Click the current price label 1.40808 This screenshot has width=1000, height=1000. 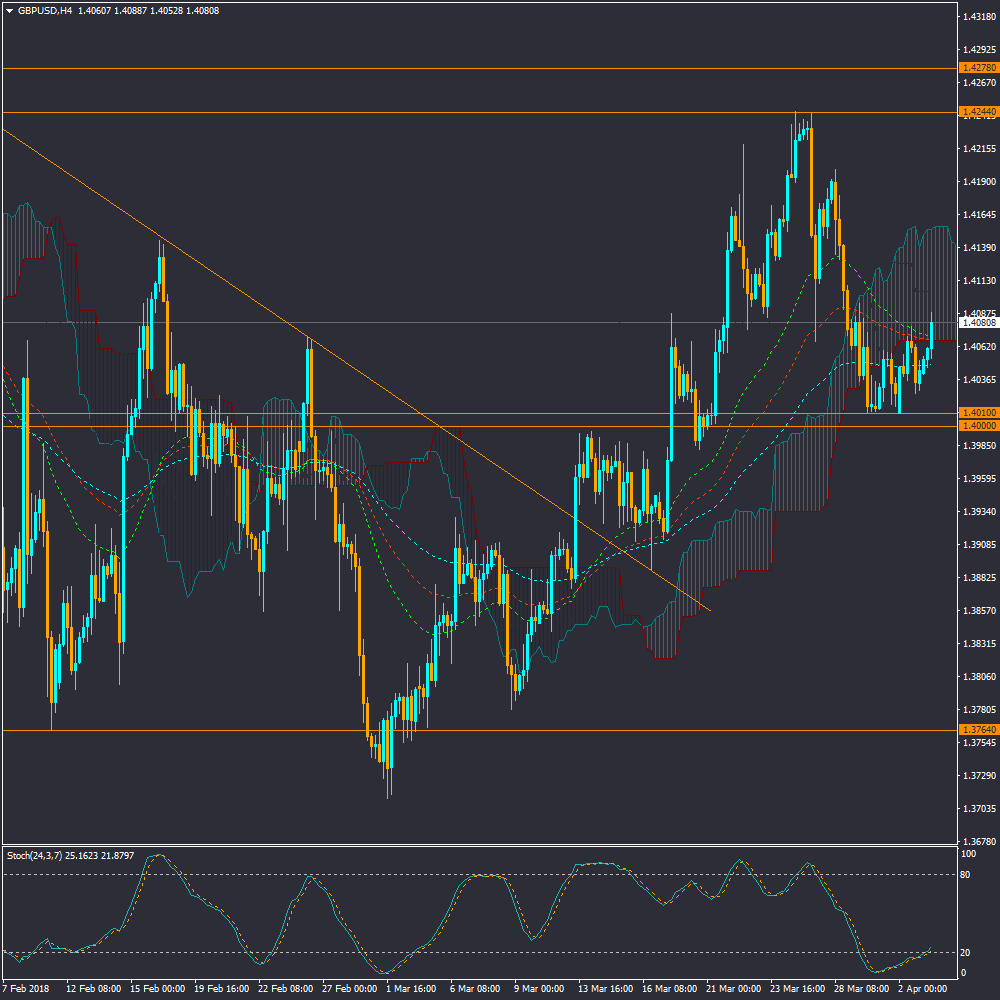click(x=976, y=323)
